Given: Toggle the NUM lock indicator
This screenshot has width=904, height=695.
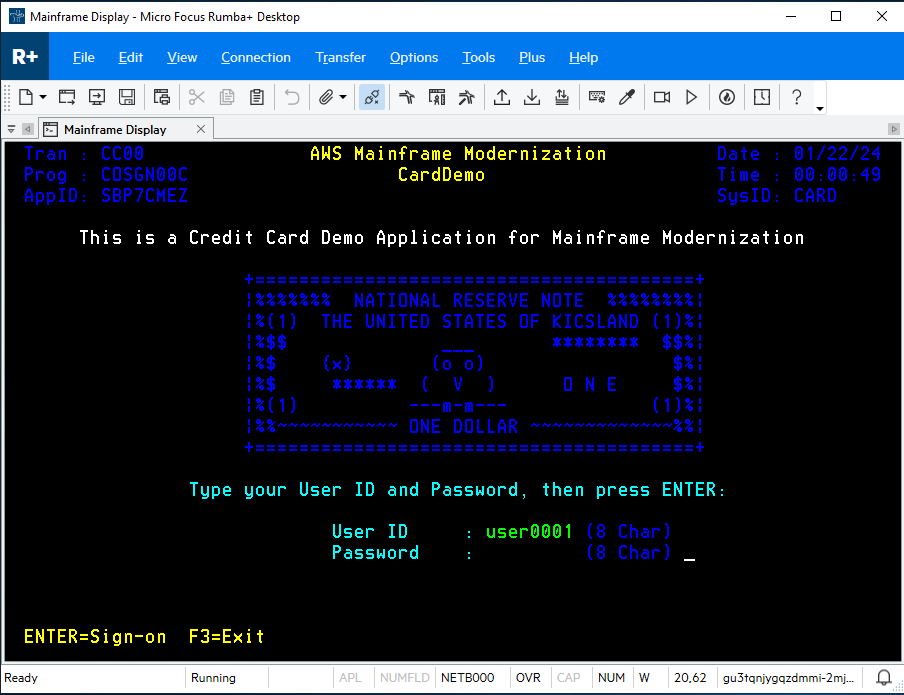Looking at the screenshot, I should coord(610,677).
